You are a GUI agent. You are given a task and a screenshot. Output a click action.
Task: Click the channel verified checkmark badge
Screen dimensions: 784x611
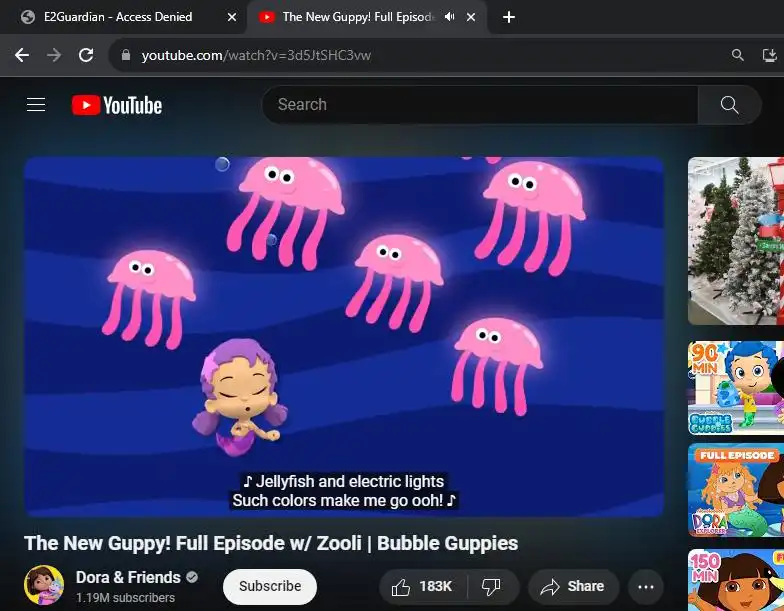(192, 578)
